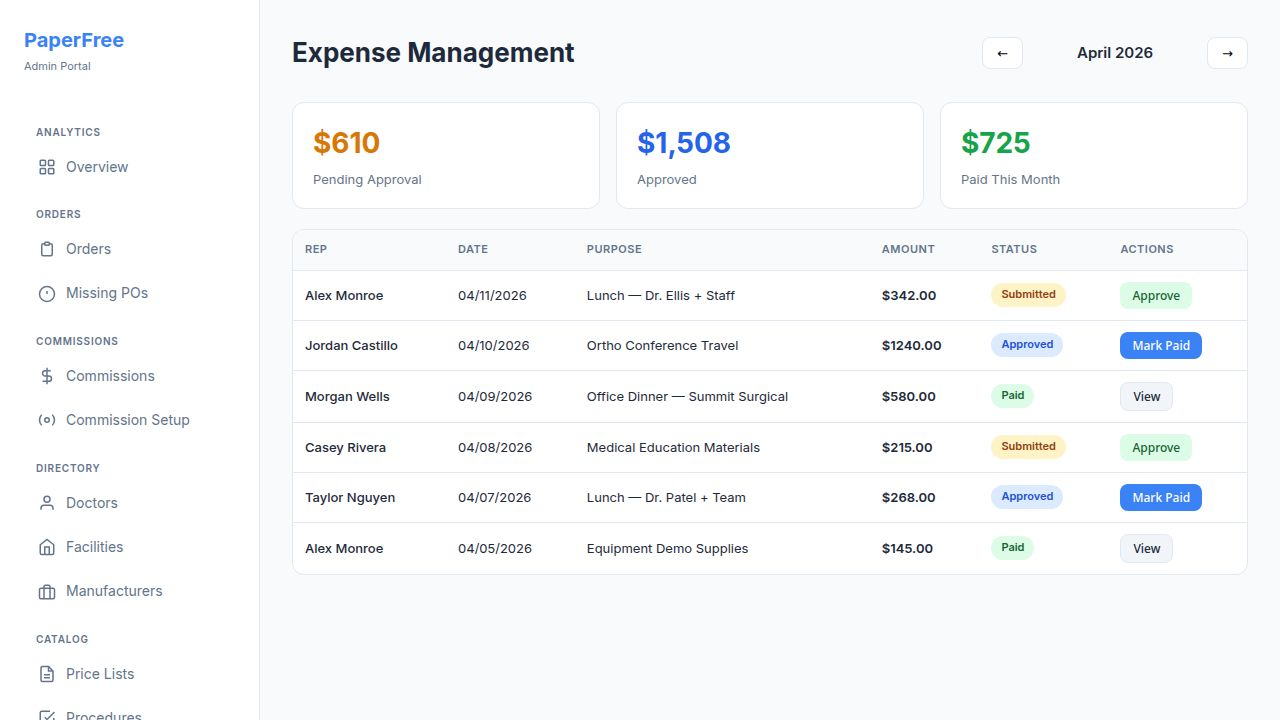Click the PaperFree logo
1280x720 pixels.
(74, 40)
